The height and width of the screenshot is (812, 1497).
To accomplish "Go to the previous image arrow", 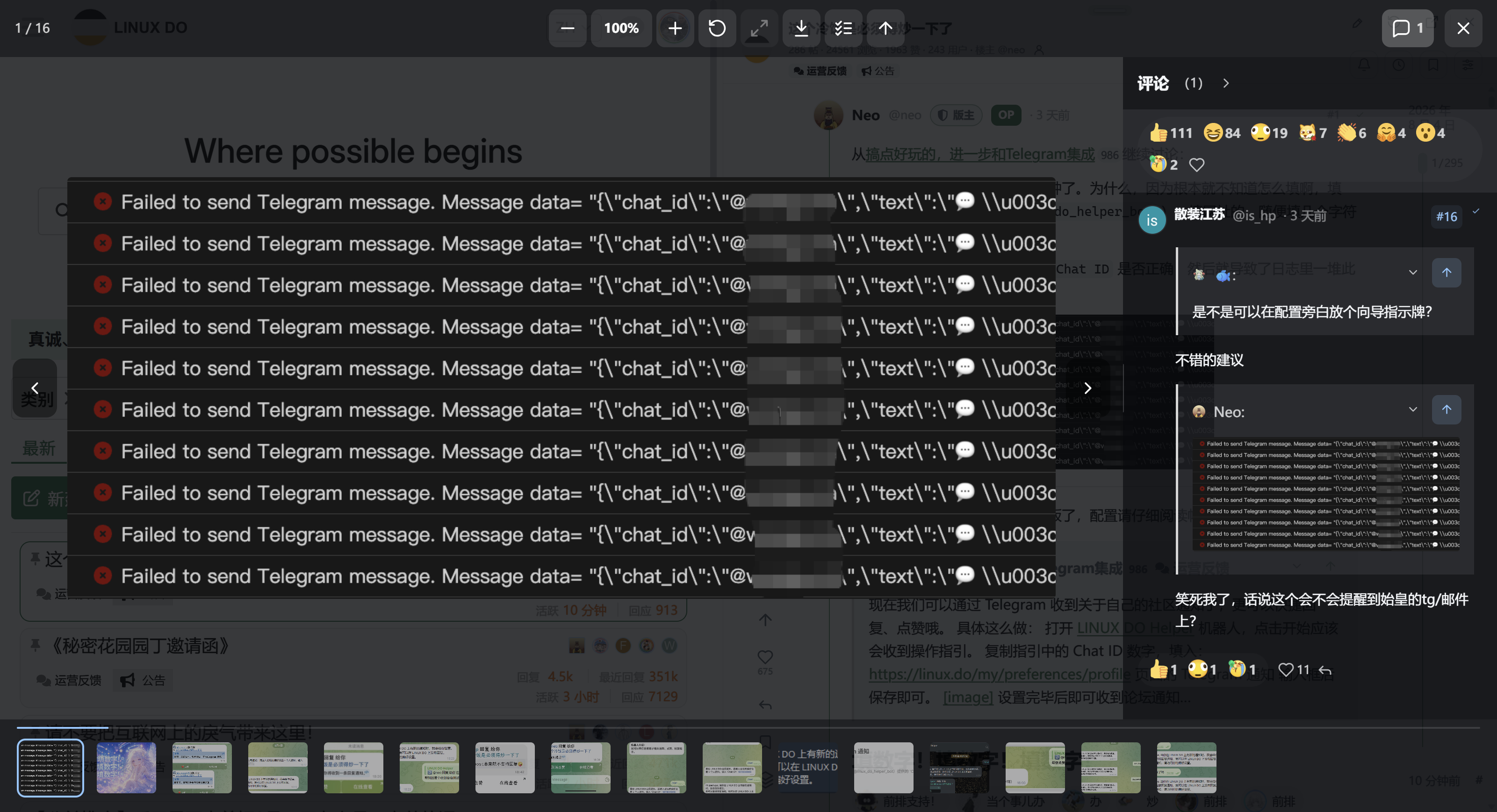I will click(x=35, y=388).
